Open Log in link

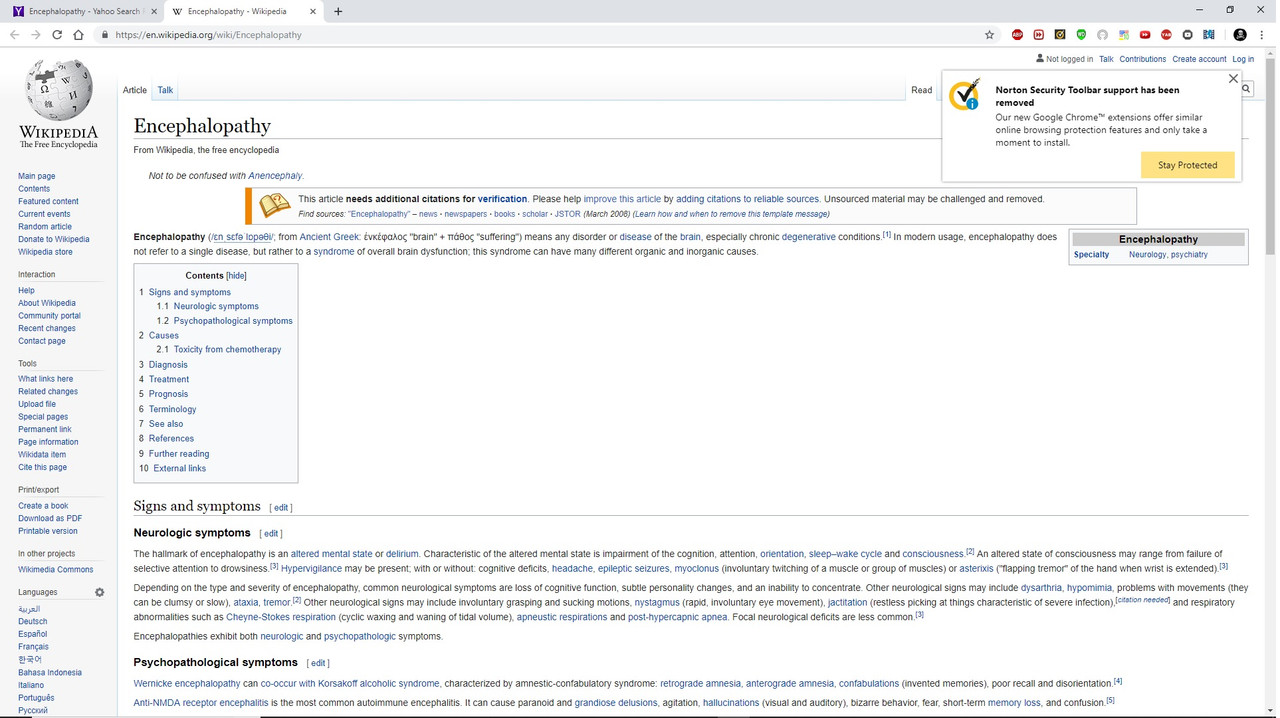pyautogui.click(x=1243, y=59)
